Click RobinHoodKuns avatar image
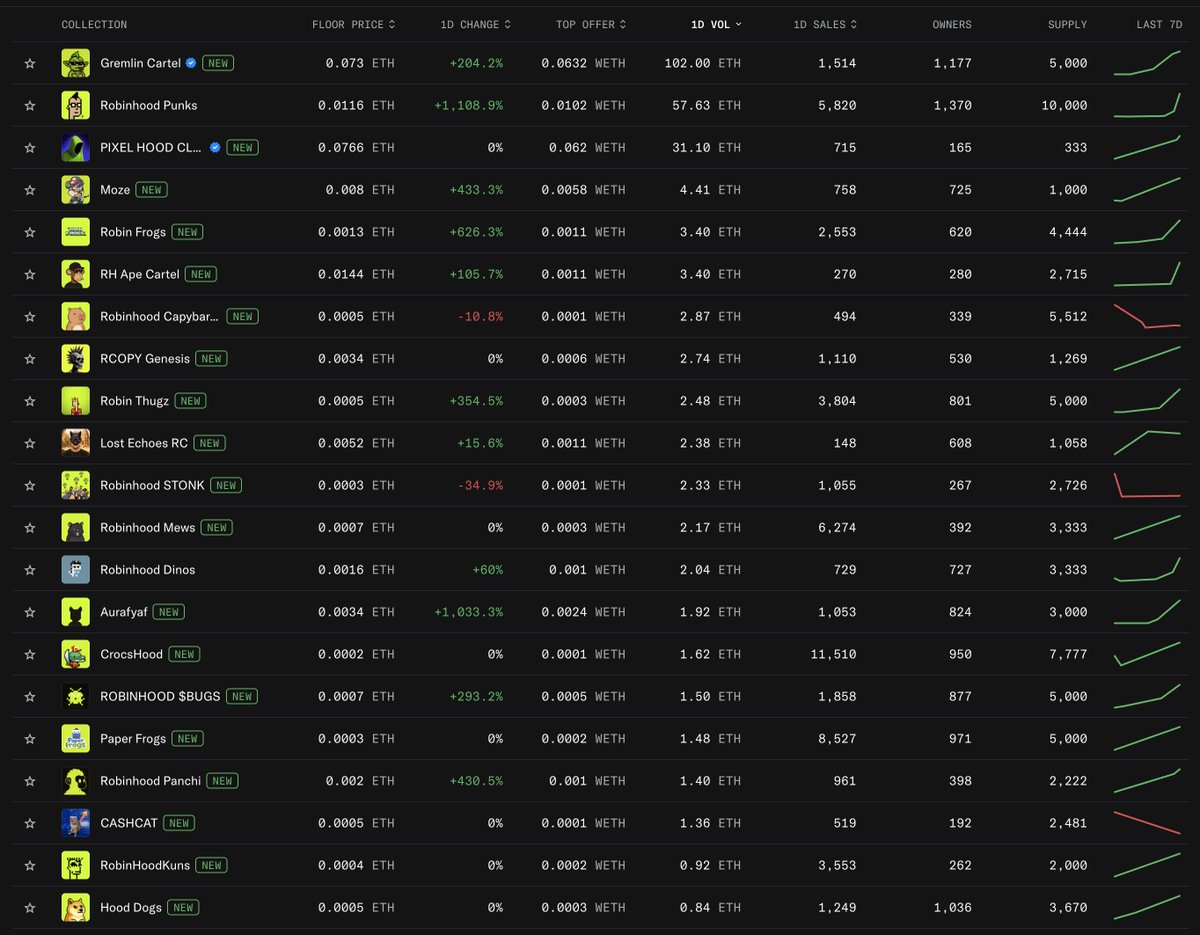1200x935 pixels. click(x=75, y=865)
